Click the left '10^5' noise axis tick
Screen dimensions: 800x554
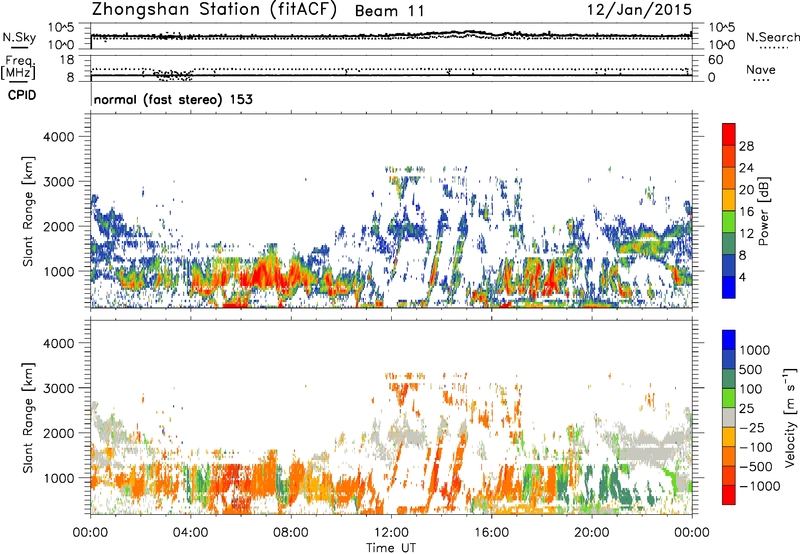tap(61, 28)
